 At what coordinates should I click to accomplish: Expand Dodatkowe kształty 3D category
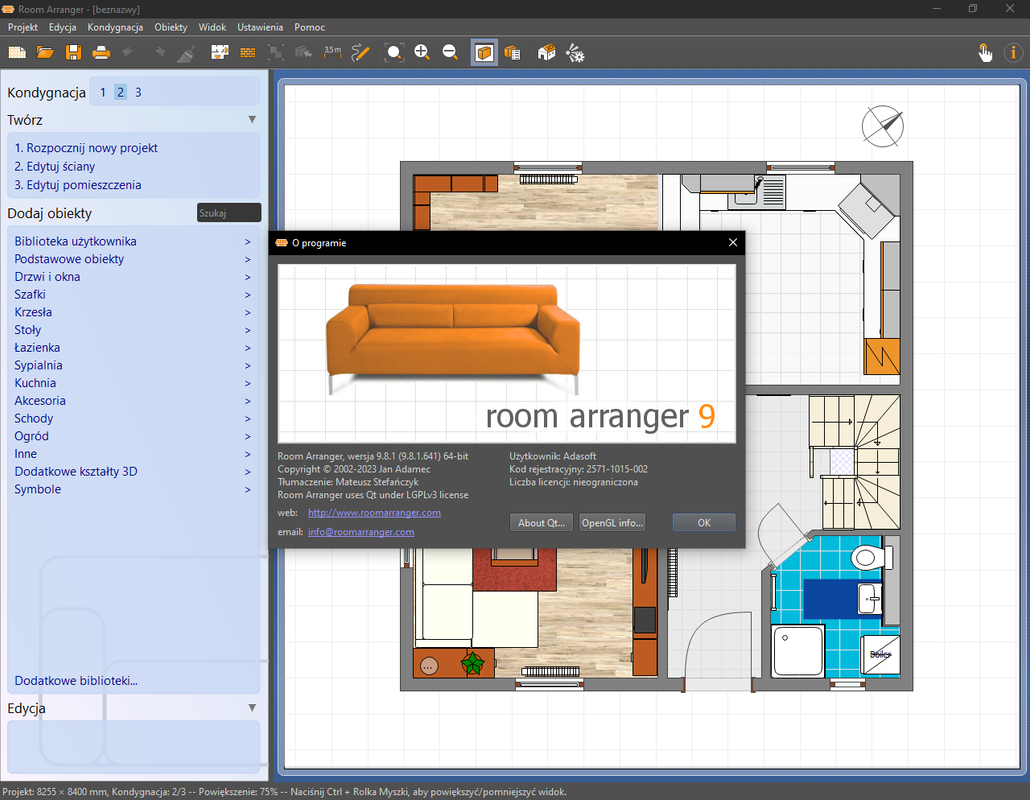pyautogui.click(x=133, y=472)
